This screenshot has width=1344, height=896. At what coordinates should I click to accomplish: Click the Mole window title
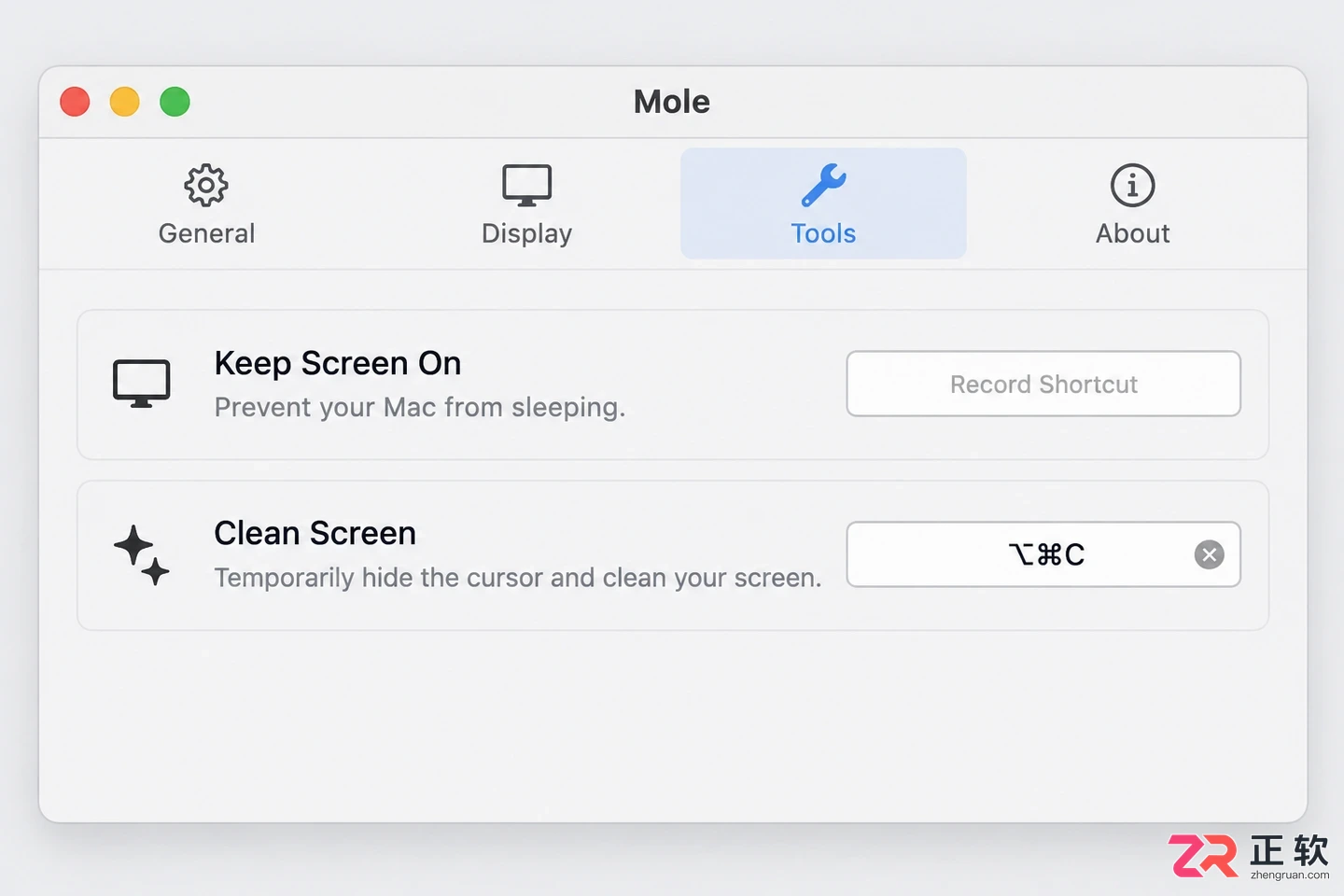[672, 101]
